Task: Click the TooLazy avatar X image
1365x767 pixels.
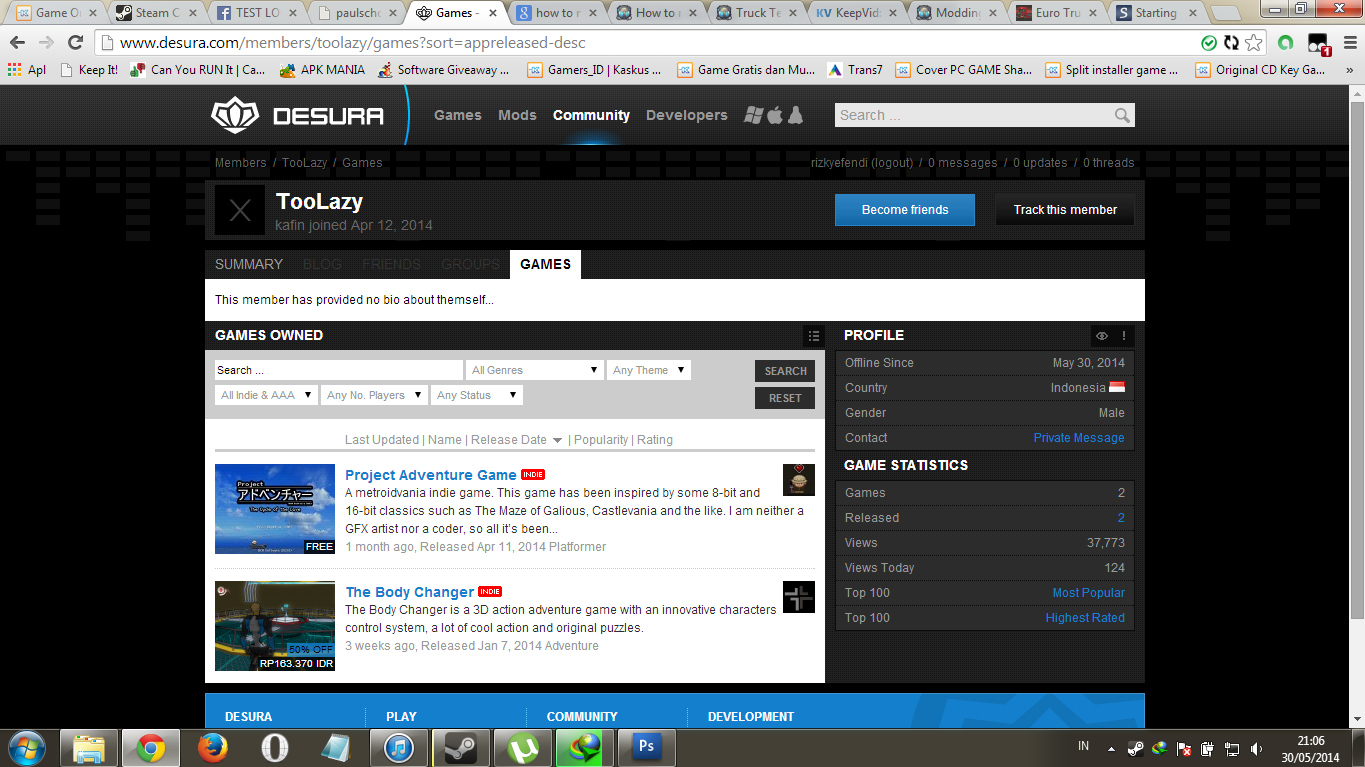Action: 240,210
